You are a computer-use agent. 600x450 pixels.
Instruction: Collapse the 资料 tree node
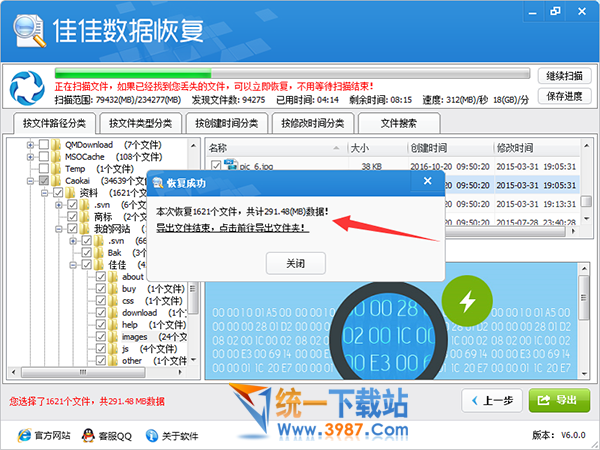click(x=44, y=193)
